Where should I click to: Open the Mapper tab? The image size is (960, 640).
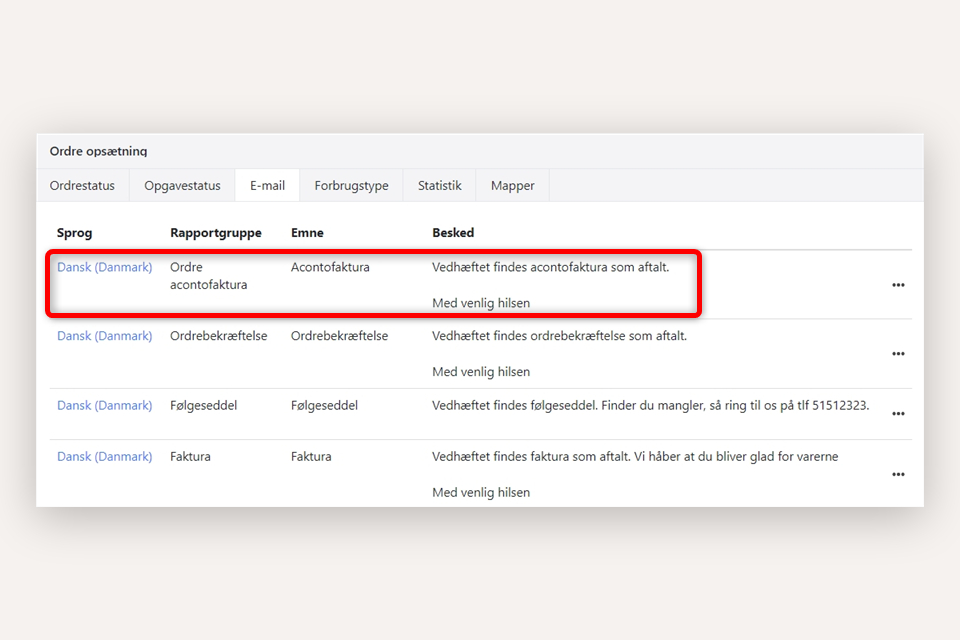[512, 185]
